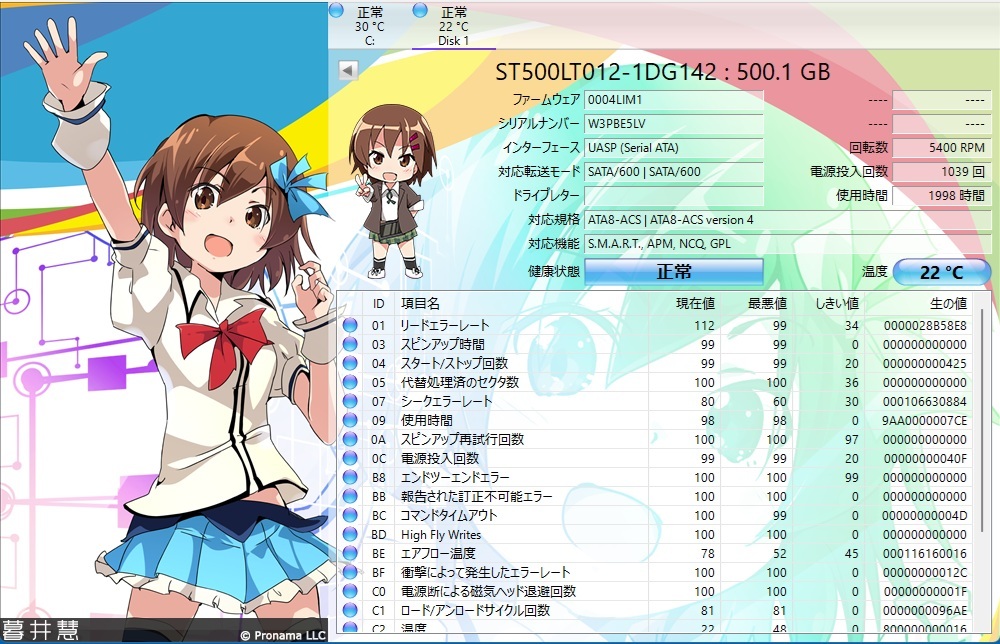Click status icon for リードエラーレート row
1000x644 pixels.
pos(350,325)
